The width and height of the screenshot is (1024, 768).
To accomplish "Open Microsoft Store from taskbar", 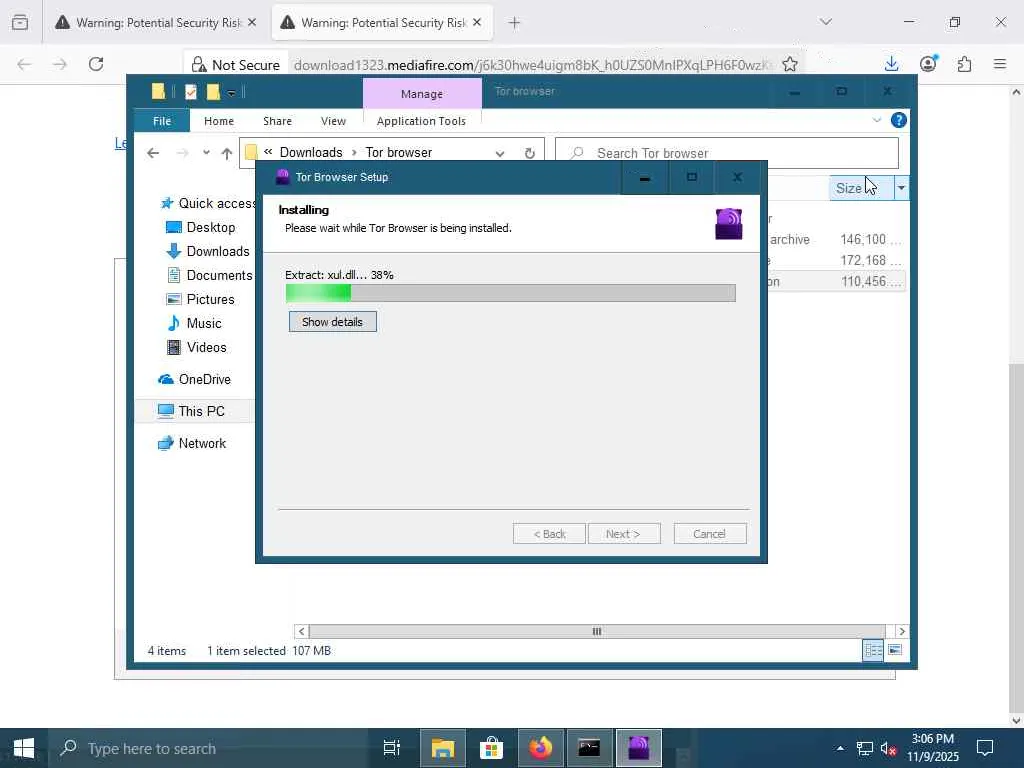I will click(491, 748).
